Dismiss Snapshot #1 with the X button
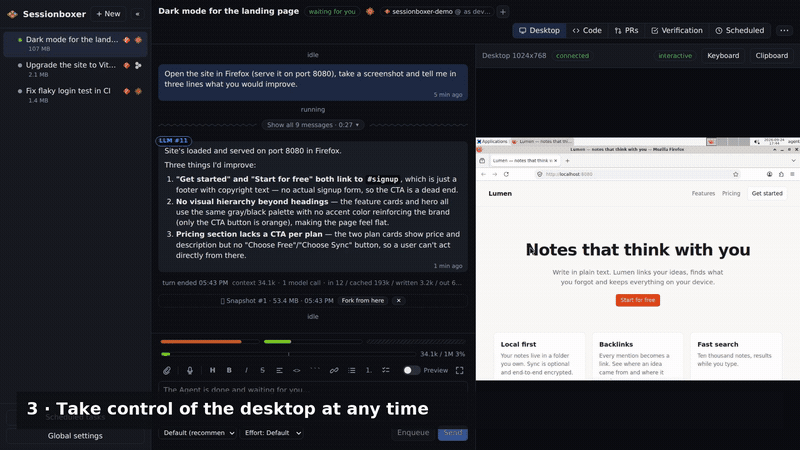This screenshot has height=450, width=800. (x=398, y=301)
